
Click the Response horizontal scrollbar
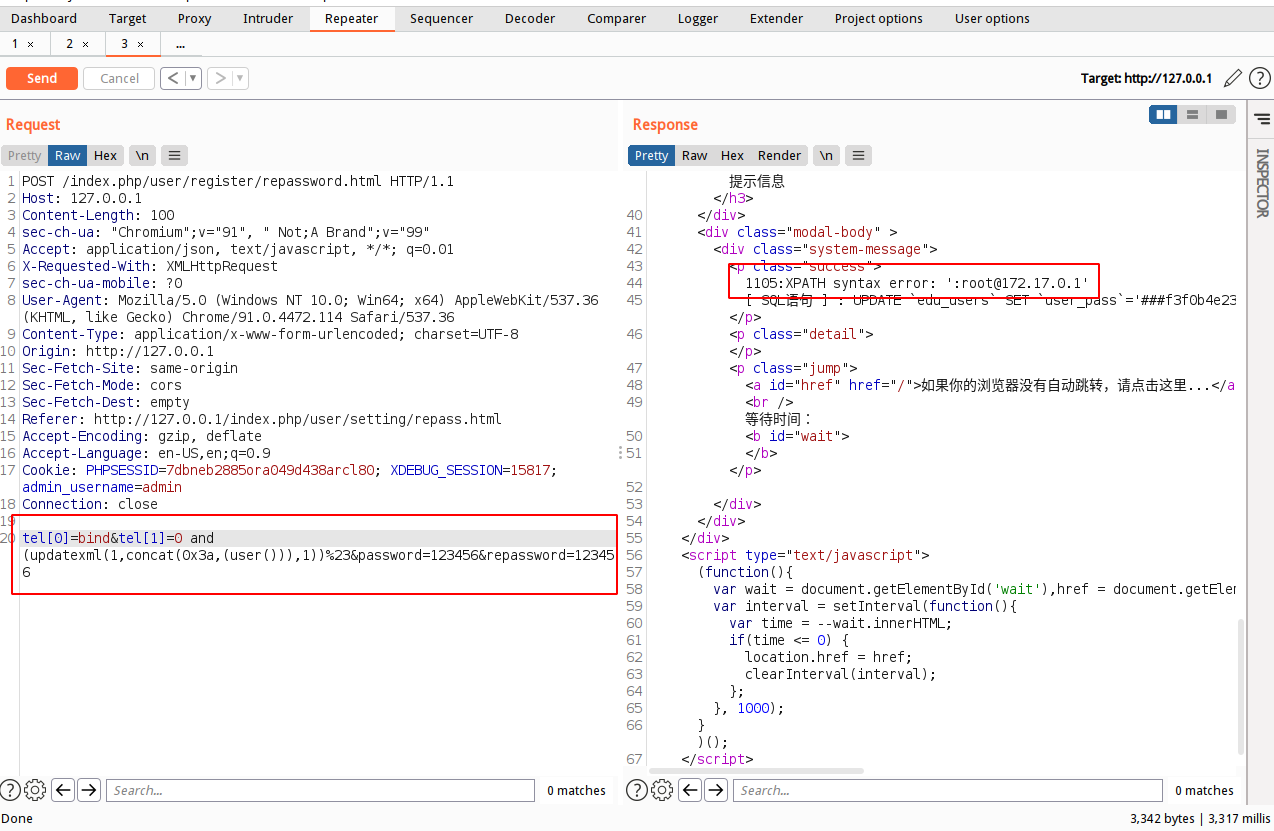coord(756,771)
